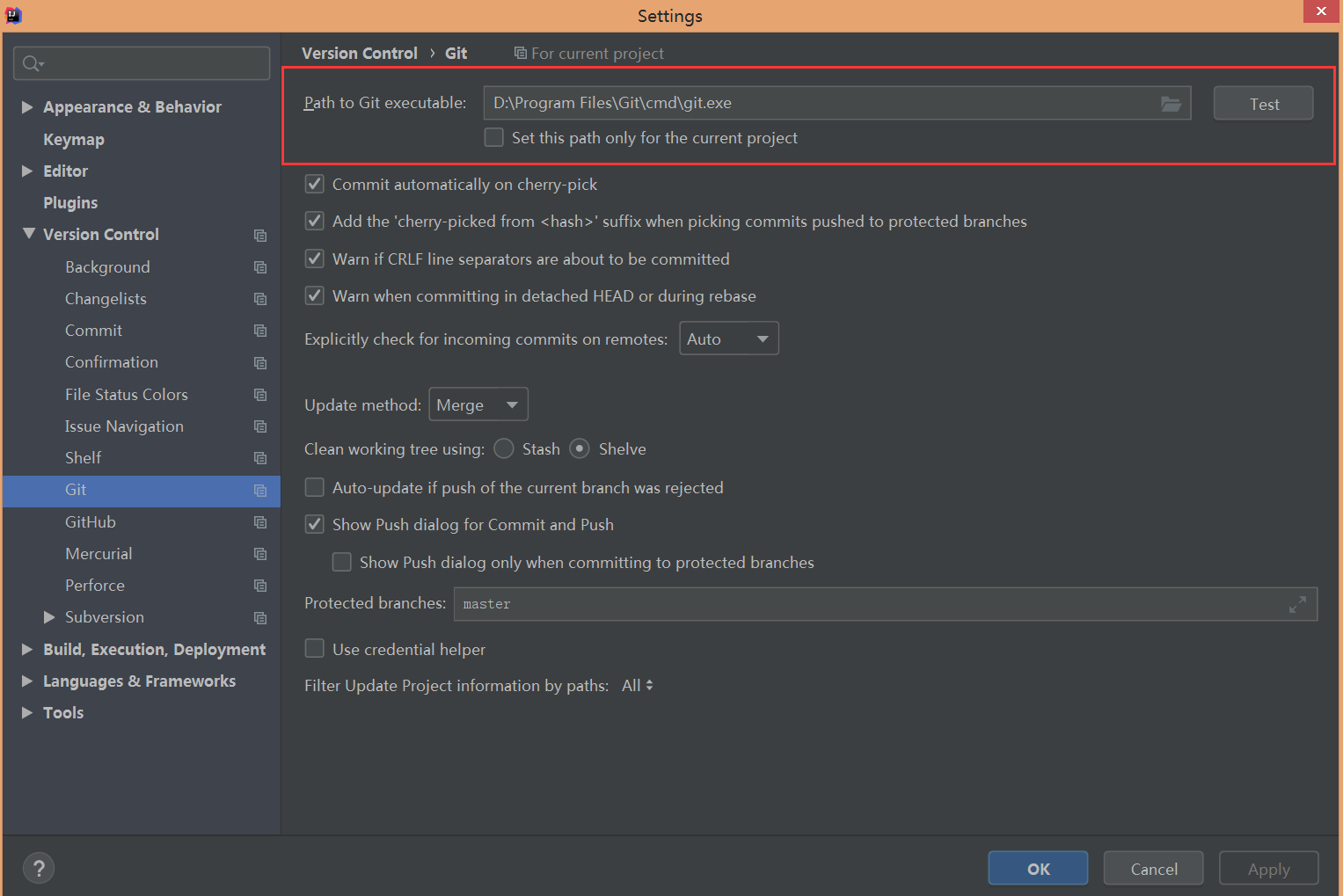Image resolution: width=1343 pixels, height=896 pixels.
Task: Click project-level icon beside Changelists
Action: 260,299
